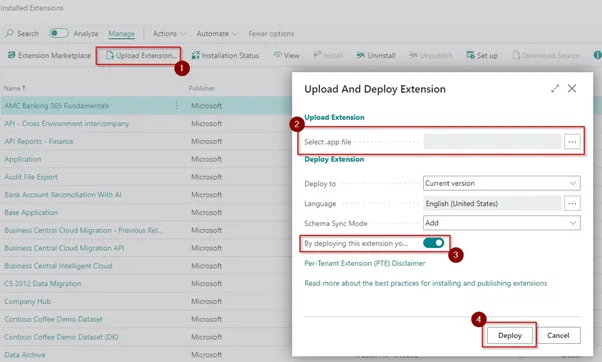Open the Manage tab
The width and height of the screenshot is (602, 362).
[121, 34]
